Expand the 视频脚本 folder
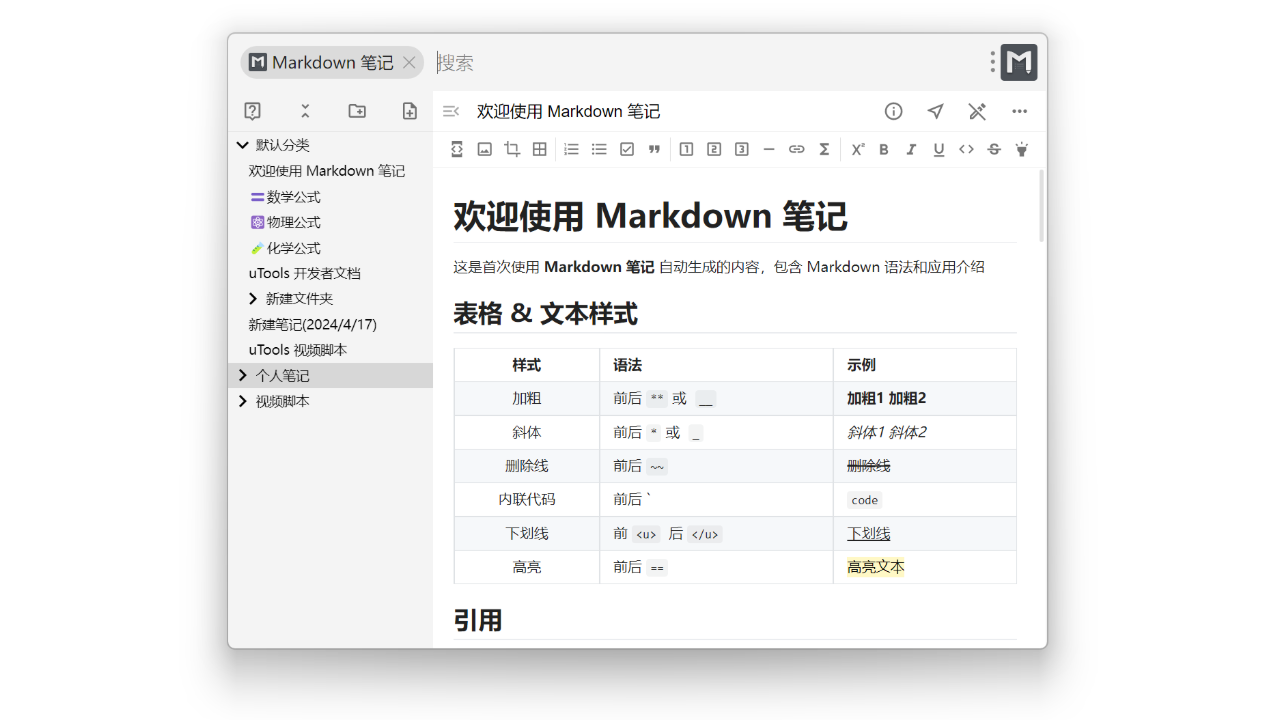The height and width of the screenshot is (720, 1280). (242, 401)
